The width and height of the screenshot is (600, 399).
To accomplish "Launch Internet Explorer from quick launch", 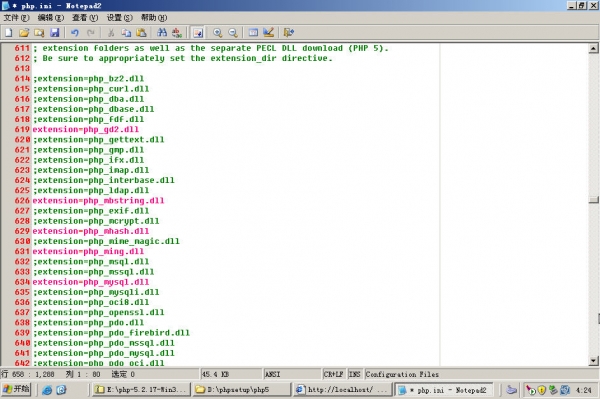I will click(47, 390).
